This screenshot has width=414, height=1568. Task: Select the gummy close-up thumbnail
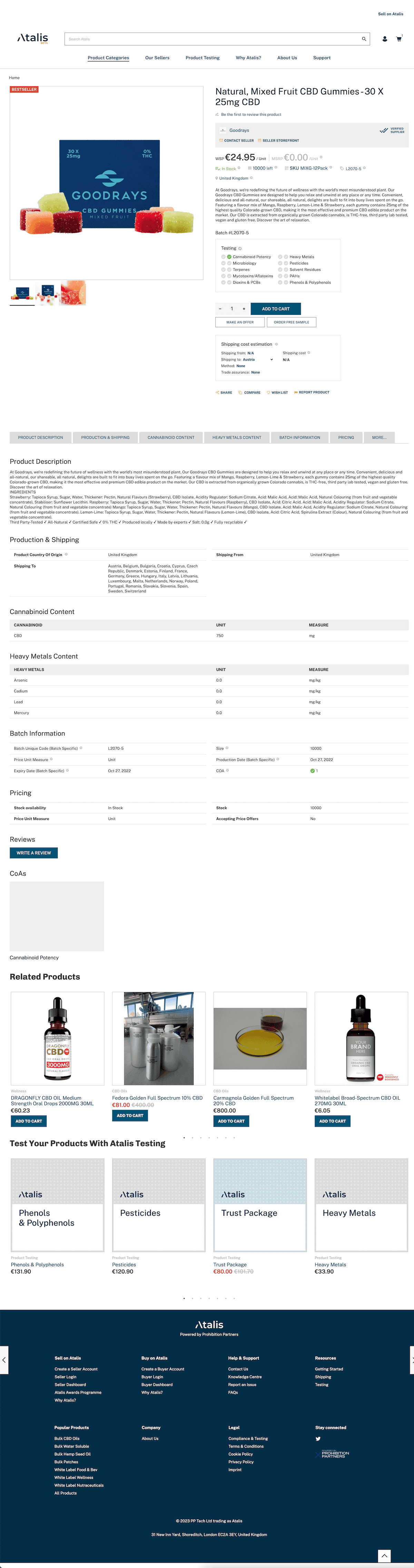73,294
